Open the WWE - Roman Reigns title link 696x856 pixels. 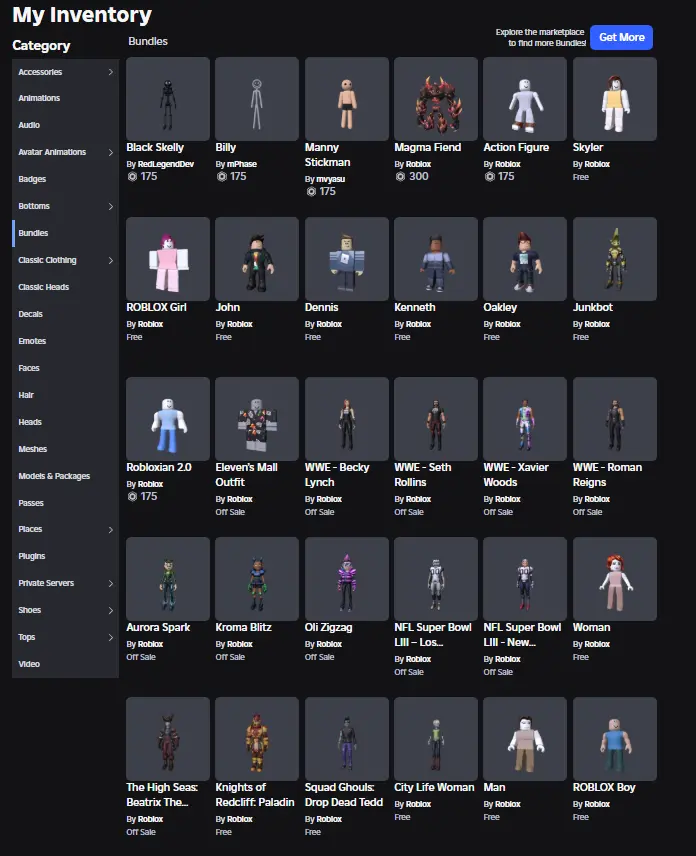607,474
